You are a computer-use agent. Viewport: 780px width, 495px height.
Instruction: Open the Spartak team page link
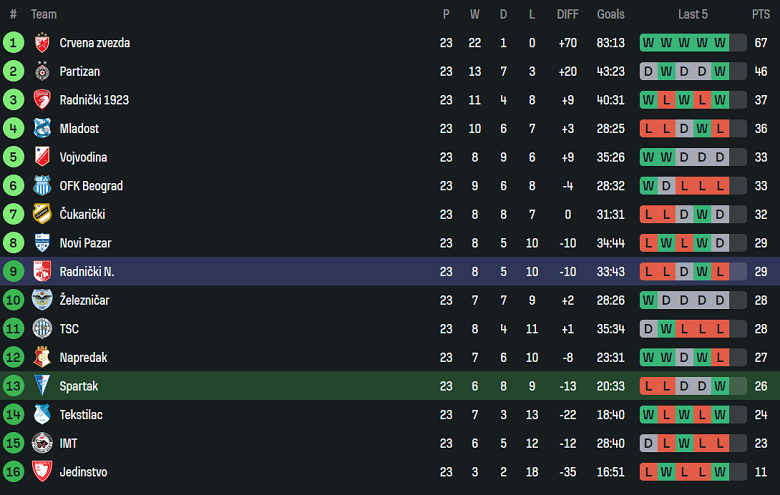78,386
